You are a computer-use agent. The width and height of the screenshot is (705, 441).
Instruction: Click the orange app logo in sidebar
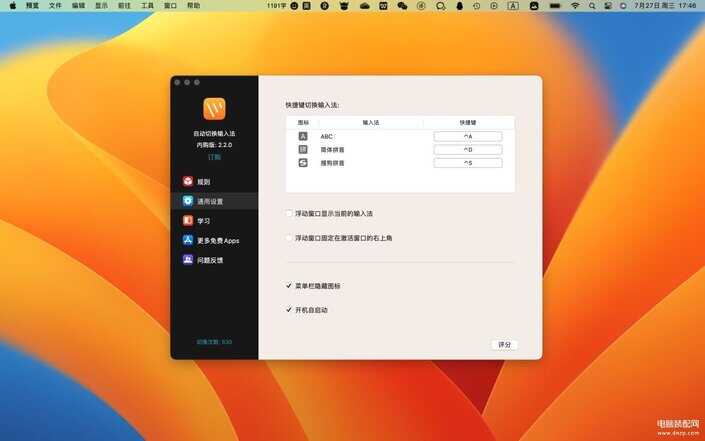[x=214, y=108]
